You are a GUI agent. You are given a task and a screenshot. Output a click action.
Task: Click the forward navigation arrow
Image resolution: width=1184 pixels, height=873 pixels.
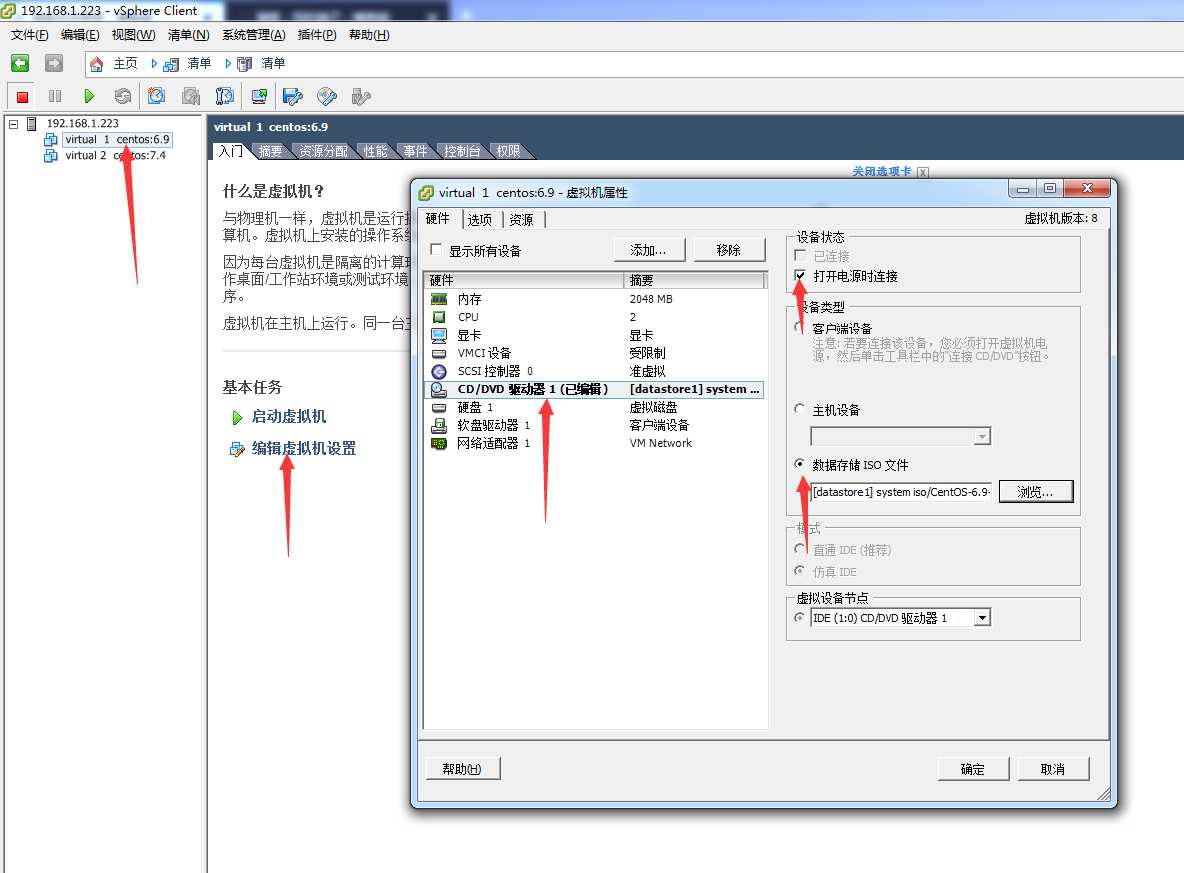(54, 63)
